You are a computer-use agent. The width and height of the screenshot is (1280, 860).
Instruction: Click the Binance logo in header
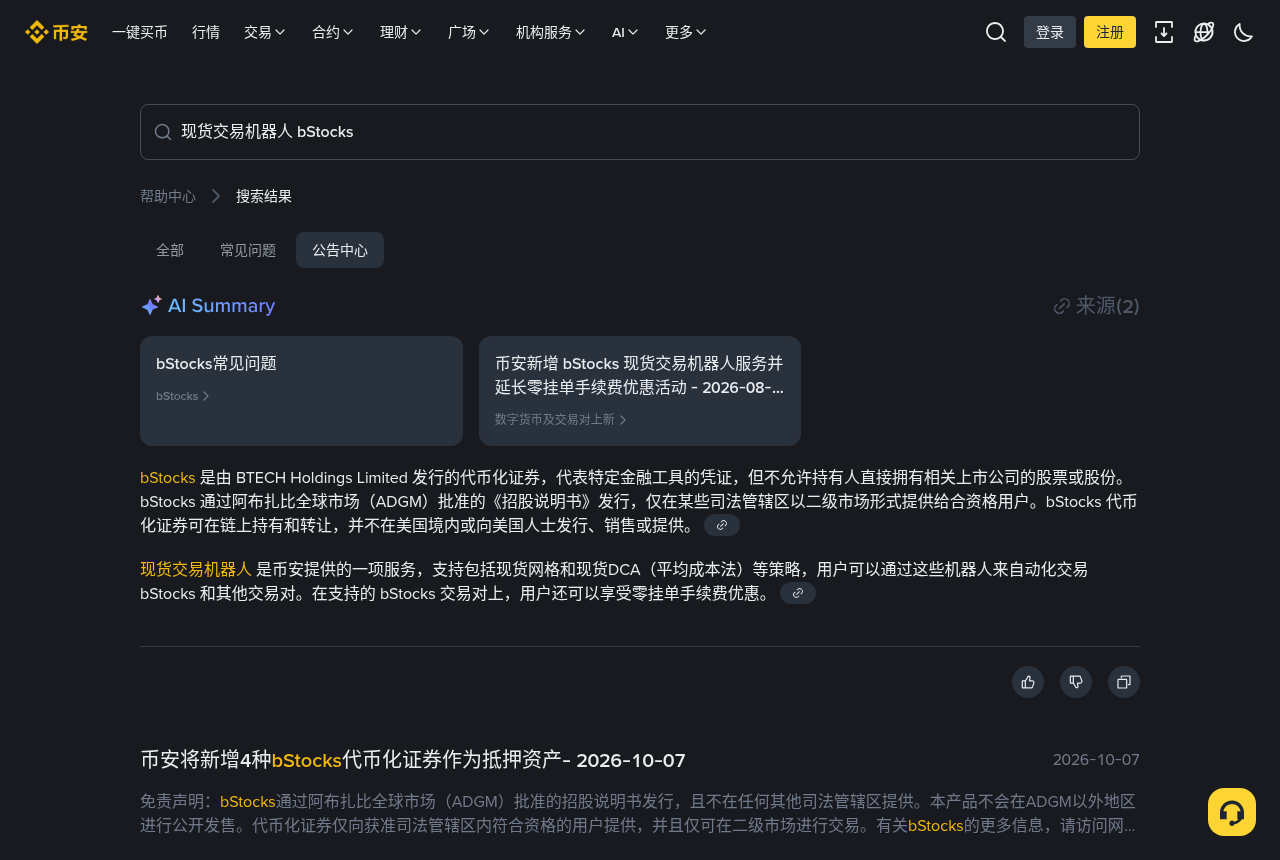pos(56,32)
